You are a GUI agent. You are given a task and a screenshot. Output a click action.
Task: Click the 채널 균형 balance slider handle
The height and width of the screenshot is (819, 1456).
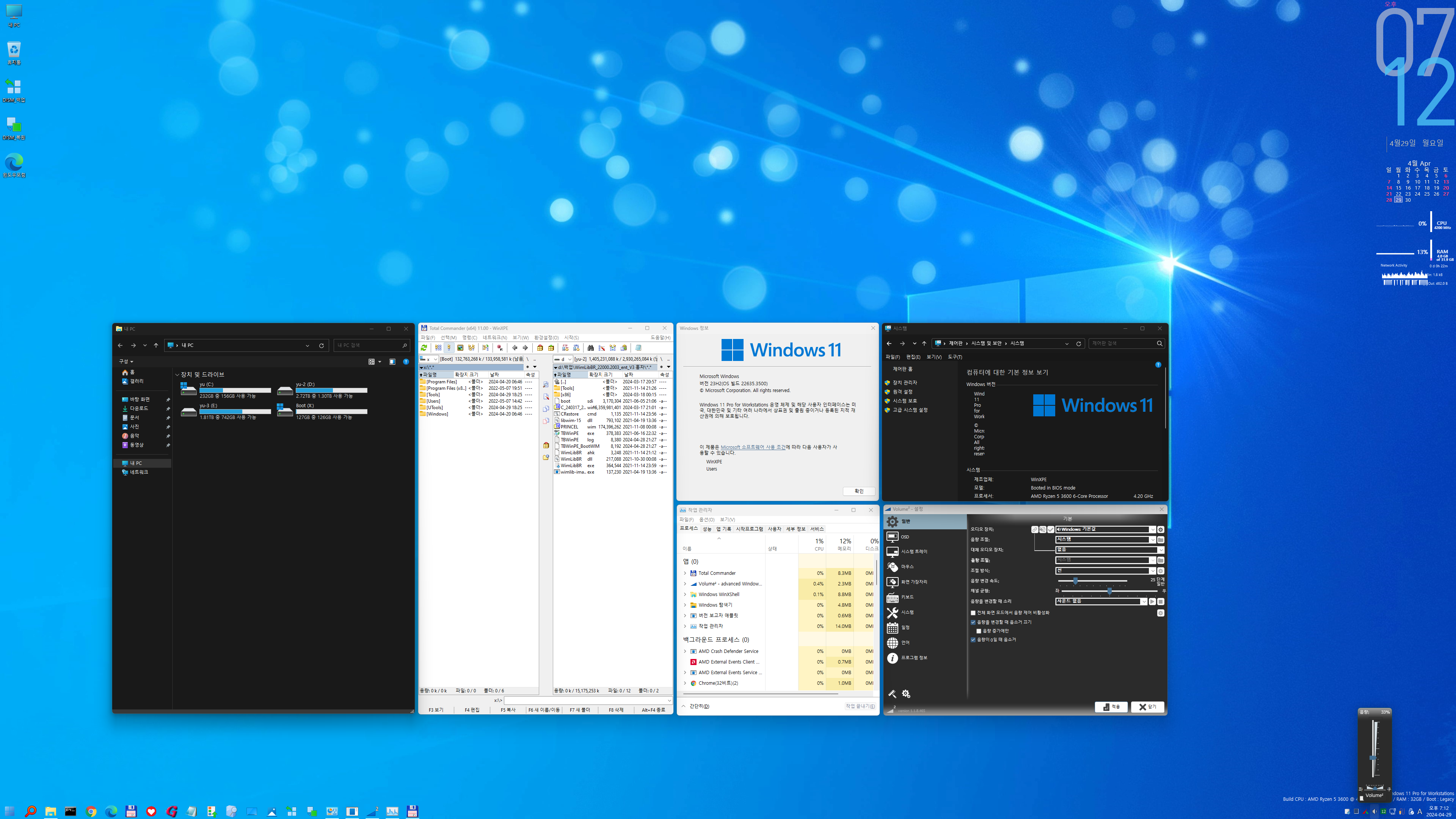(1109, 591)
